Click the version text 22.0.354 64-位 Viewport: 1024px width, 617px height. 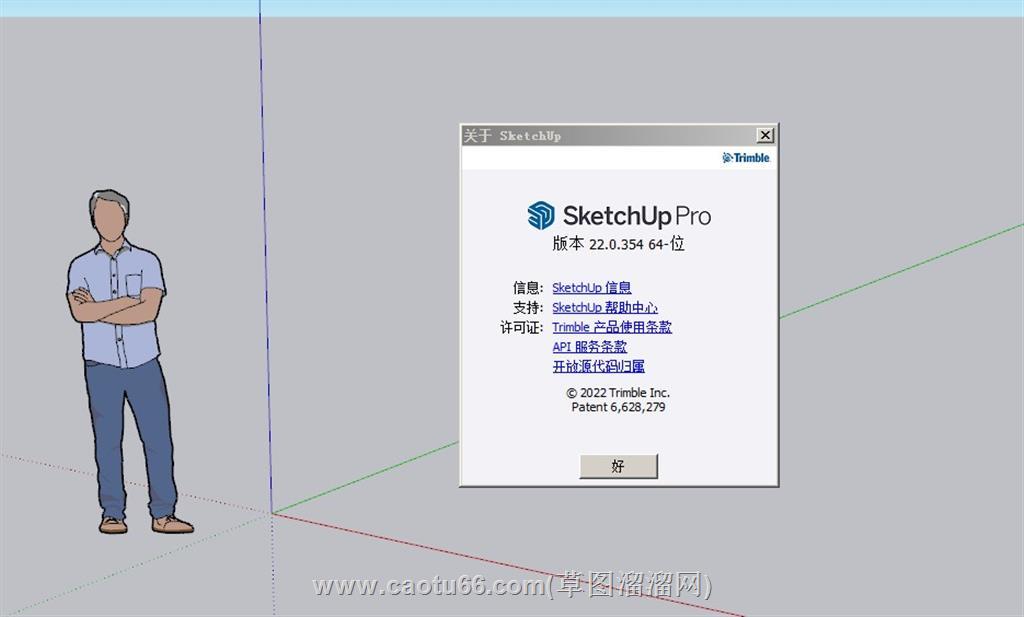click(x=618, y=244)
